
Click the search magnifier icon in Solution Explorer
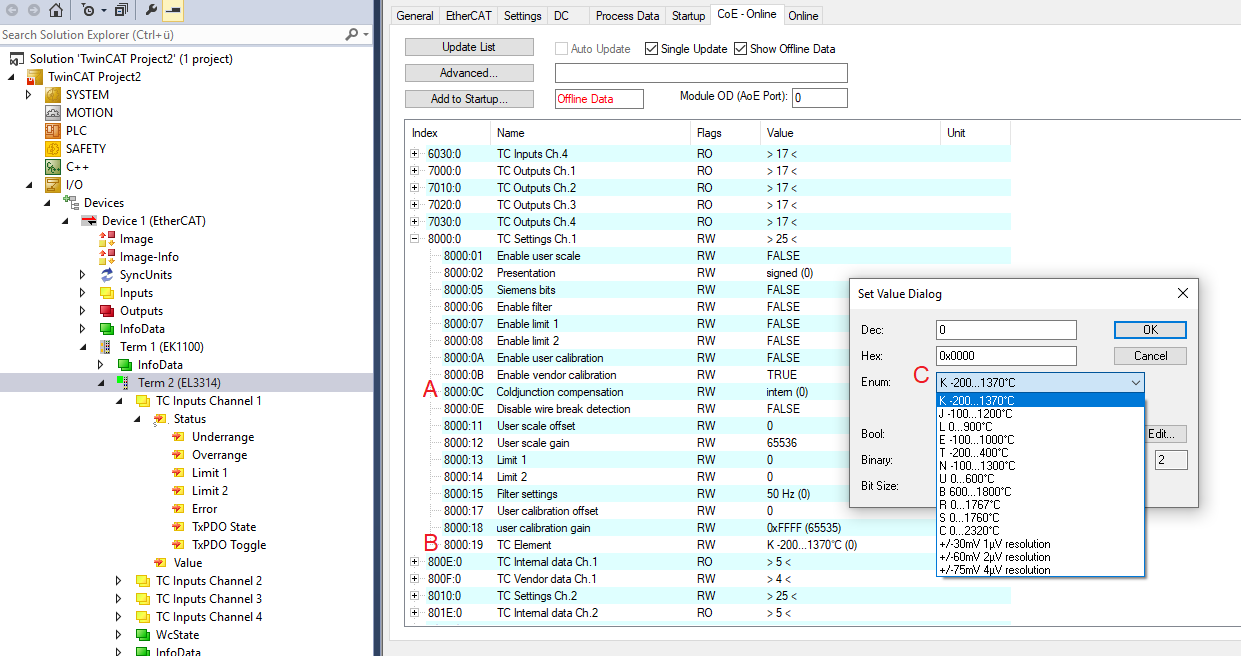click(x=351, y=34)
